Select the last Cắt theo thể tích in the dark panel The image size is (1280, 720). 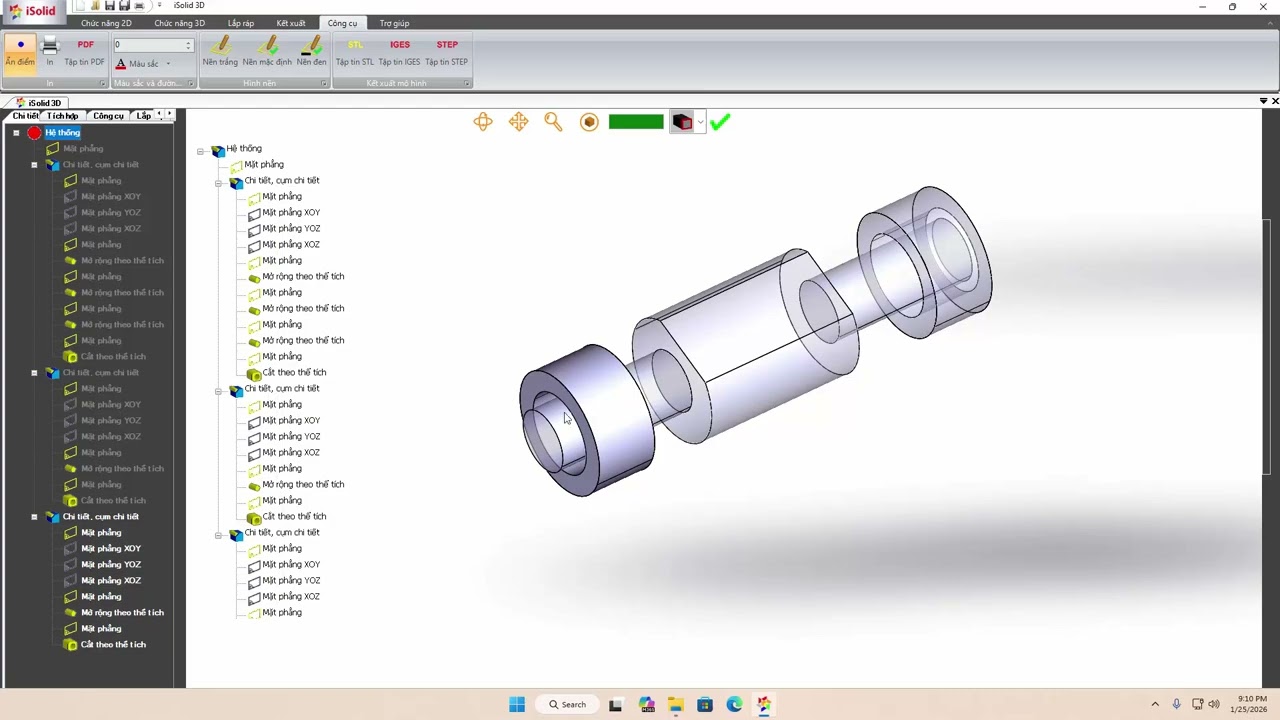[113, 645]
